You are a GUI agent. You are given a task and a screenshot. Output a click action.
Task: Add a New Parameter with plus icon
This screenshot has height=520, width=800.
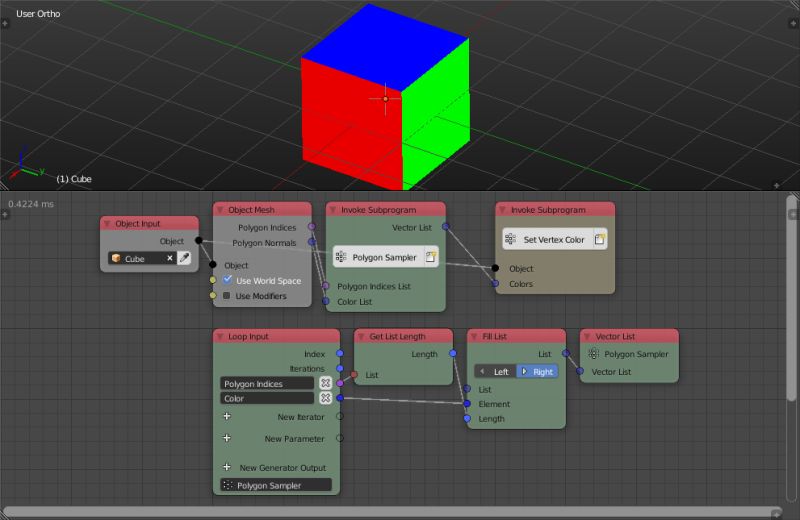click(x=227, y=438)
